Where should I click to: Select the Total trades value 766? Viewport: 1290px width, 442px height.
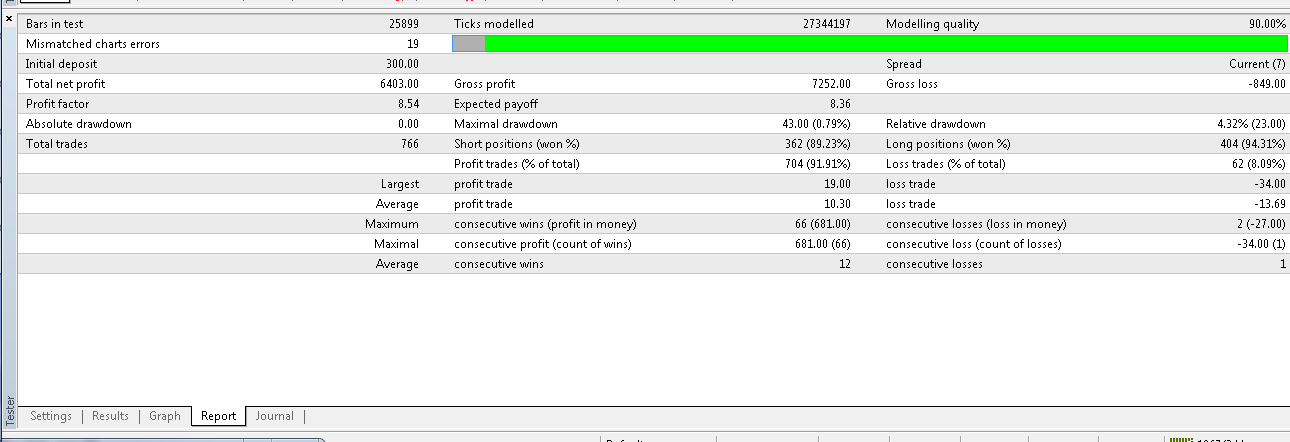click(x=408, y=144)
